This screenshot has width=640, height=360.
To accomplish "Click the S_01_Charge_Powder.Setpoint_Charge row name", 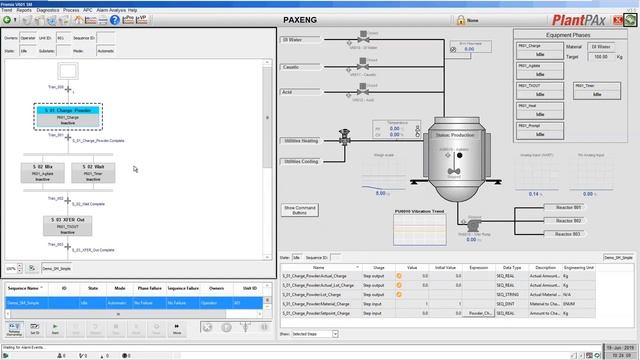I will (x=316, y=313).
